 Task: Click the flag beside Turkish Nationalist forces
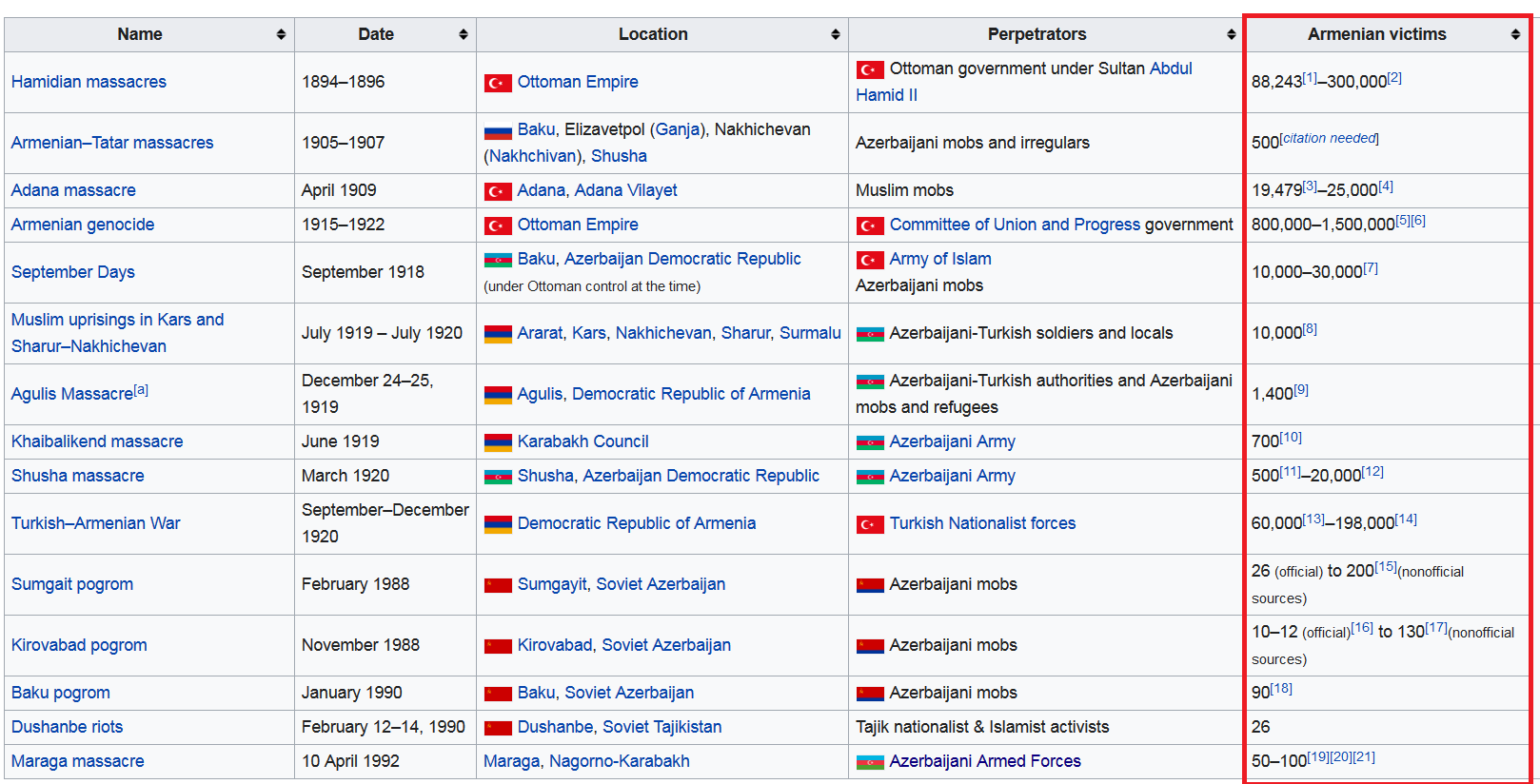tap(870, 524)
